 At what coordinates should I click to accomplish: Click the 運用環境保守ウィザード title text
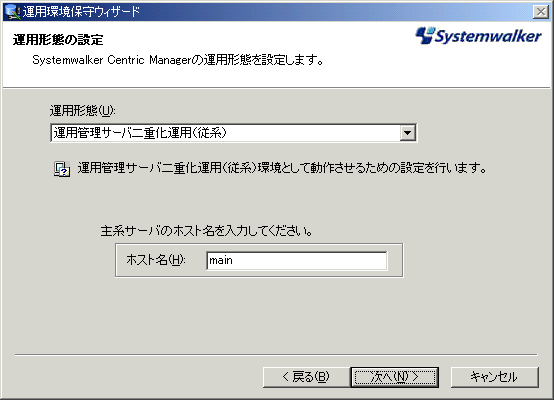[x=82, y=12]
